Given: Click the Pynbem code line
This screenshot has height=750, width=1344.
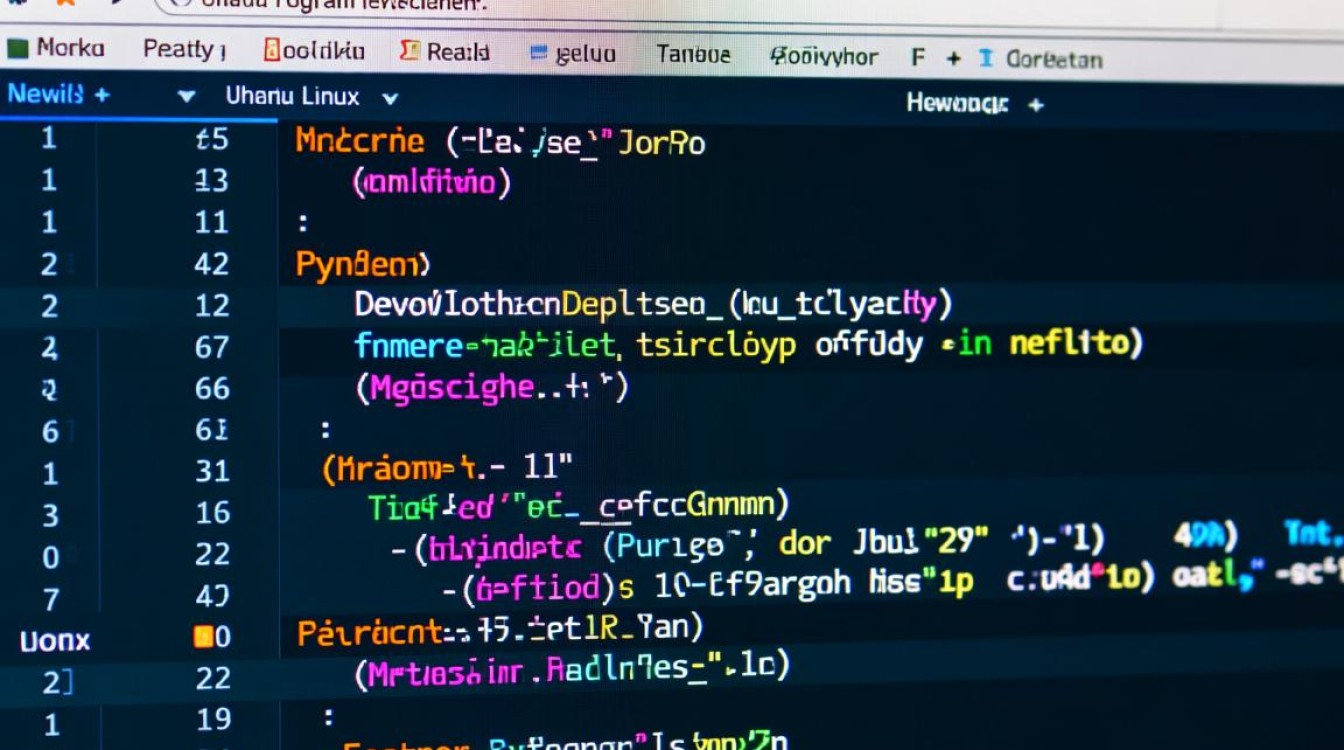Looking at the screenshot, I should [362, 265].
